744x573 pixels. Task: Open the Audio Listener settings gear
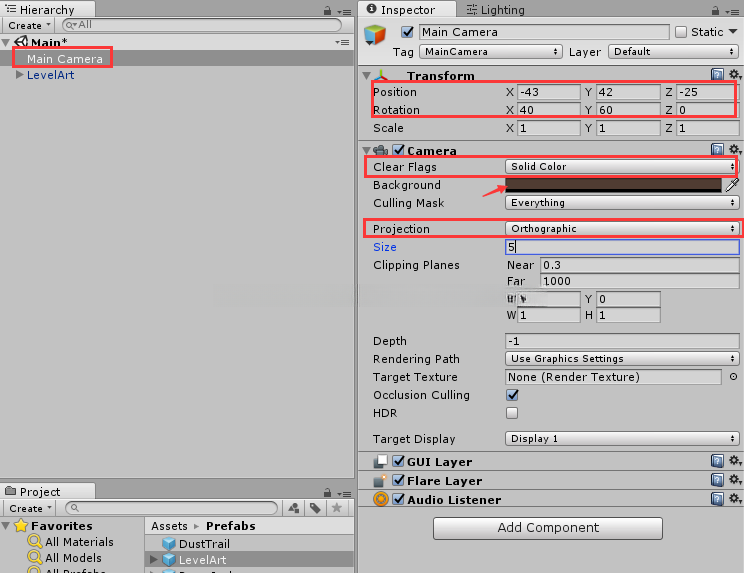point(735,498)
